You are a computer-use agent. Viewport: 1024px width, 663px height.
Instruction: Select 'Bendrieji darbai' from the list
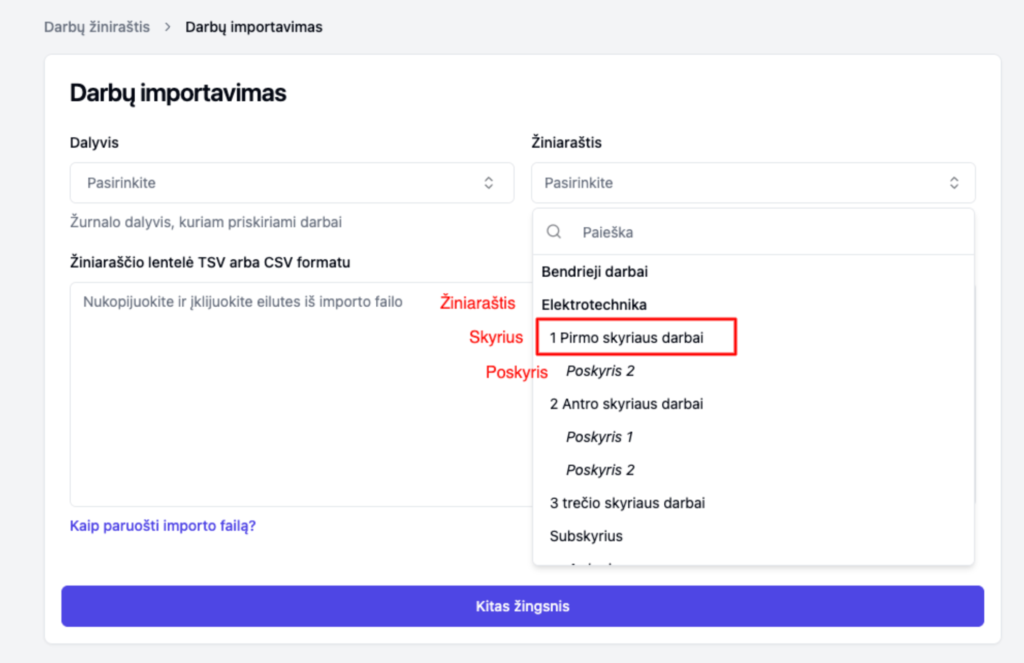(x=595, y=271)
